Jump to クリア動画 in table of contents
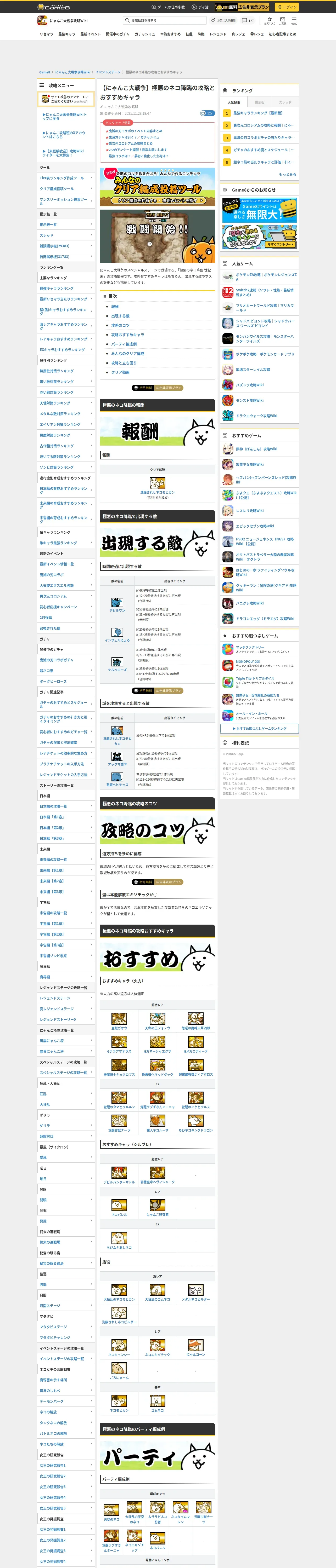336x1568 pixels. click(x=120, y=372)
